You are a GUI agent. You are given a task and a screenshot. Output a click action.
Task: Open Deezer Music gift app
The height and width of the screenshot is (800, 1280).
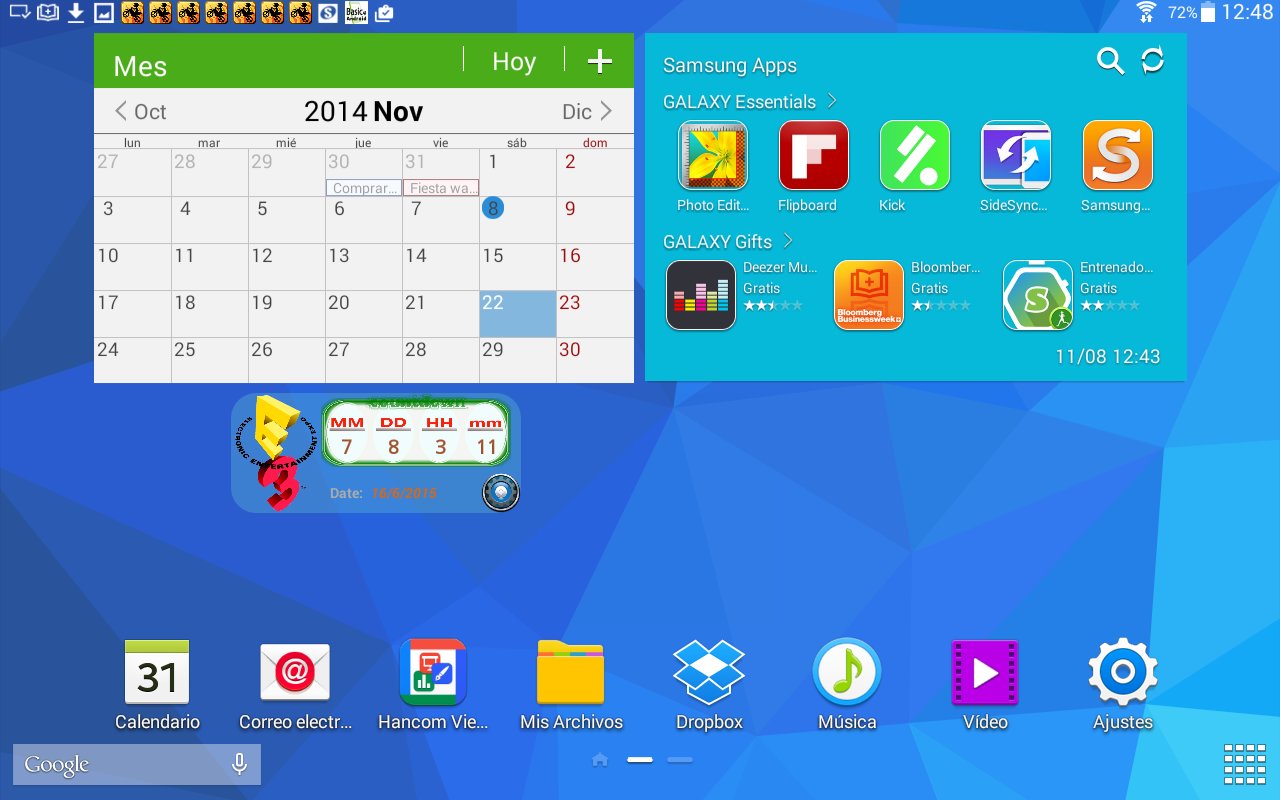pyautogui.click(x=701, y=295)
